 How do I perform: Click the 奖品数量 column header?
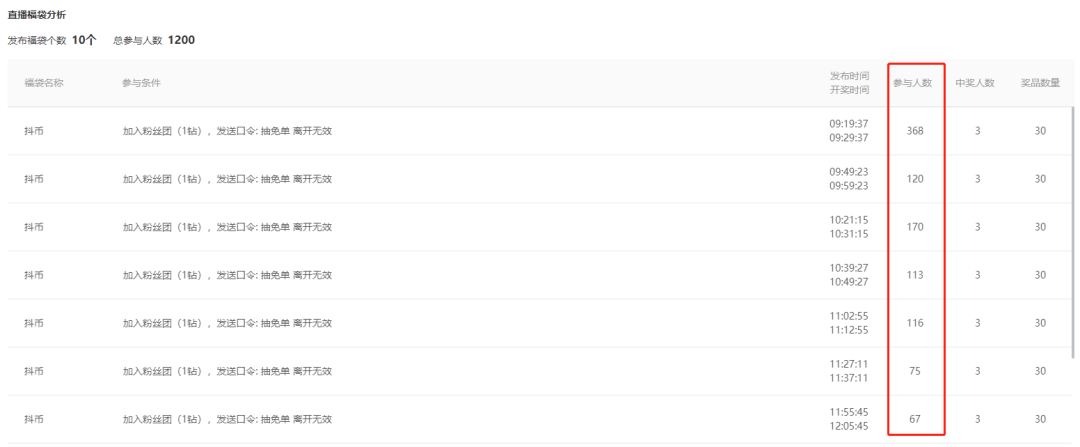coord(1040,83)
